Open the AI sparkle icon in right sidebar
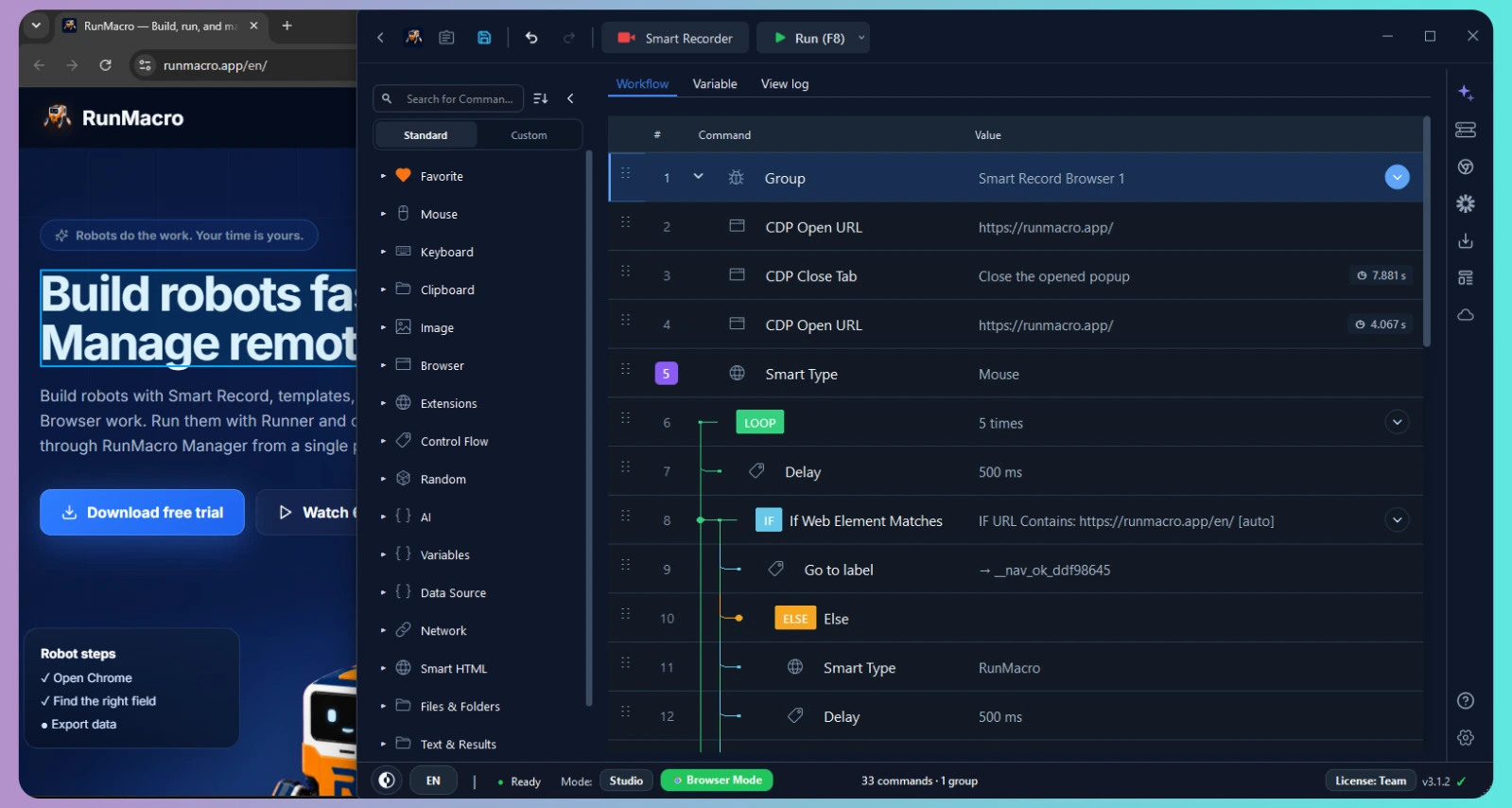Viewport: 1512px width, 808px height. [1466, 93]
